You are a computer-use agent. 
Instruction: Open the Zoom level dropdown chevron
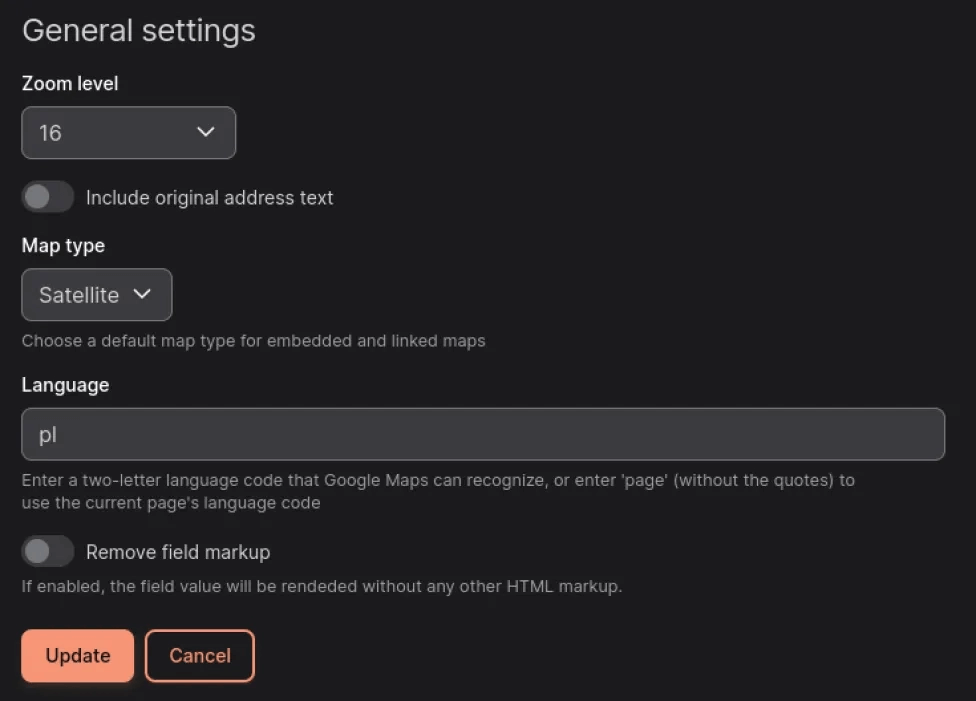(206, 132)
